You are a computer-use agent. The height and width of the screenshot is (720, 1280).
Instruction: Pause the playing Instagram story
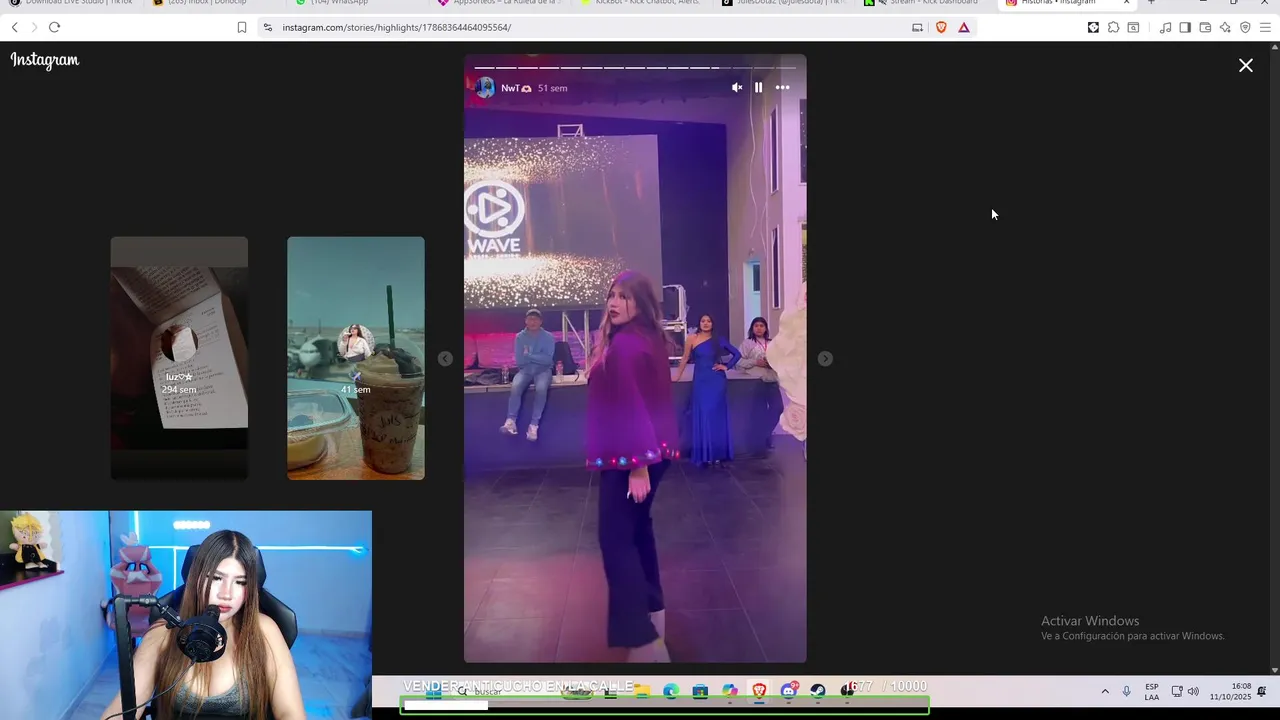click(758, 88)
